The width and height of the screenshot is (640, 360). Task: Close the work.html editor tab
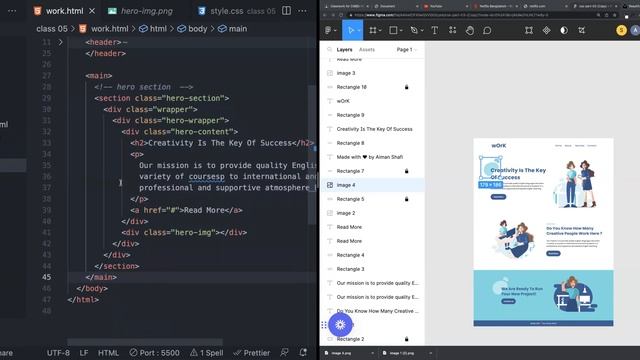(92, 11)
